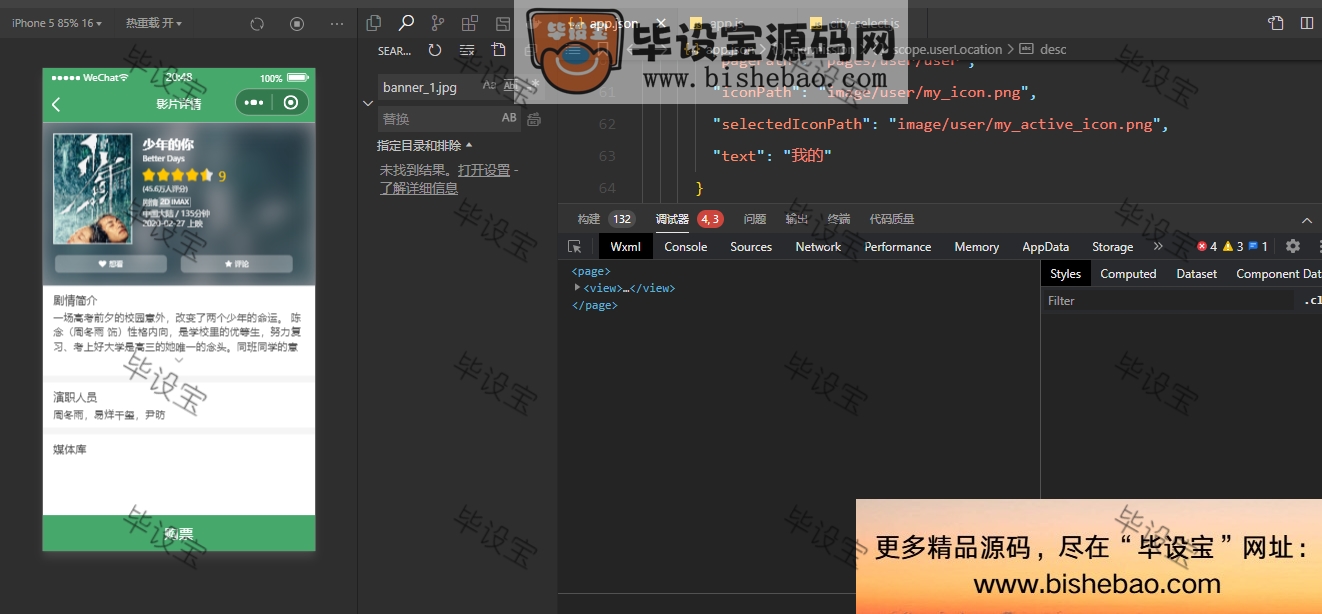Select the Wxml debugger tab
Image resolution: width=1322 pixels, height=614 pixels.
[626, 247]
